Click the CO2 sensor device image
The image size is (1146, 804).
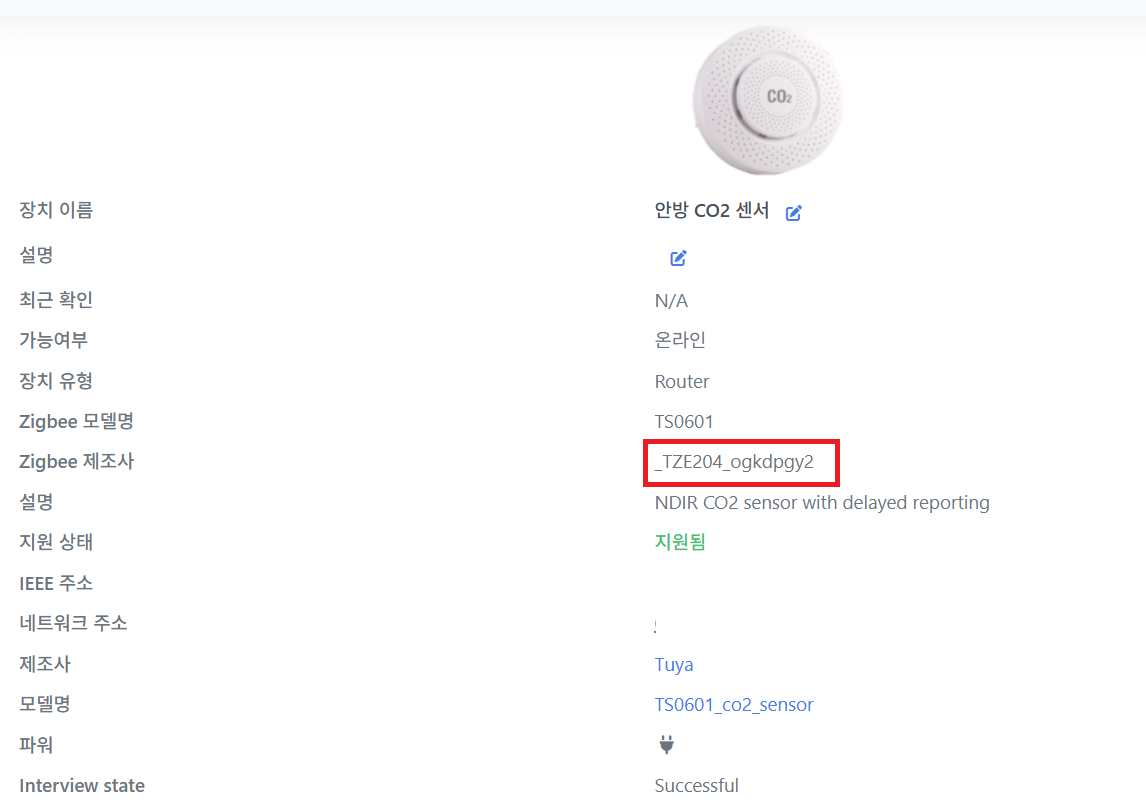767,100
